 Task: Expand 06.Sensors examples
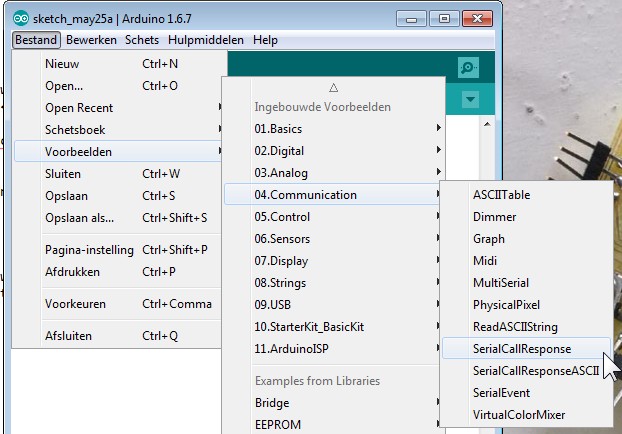334,239
